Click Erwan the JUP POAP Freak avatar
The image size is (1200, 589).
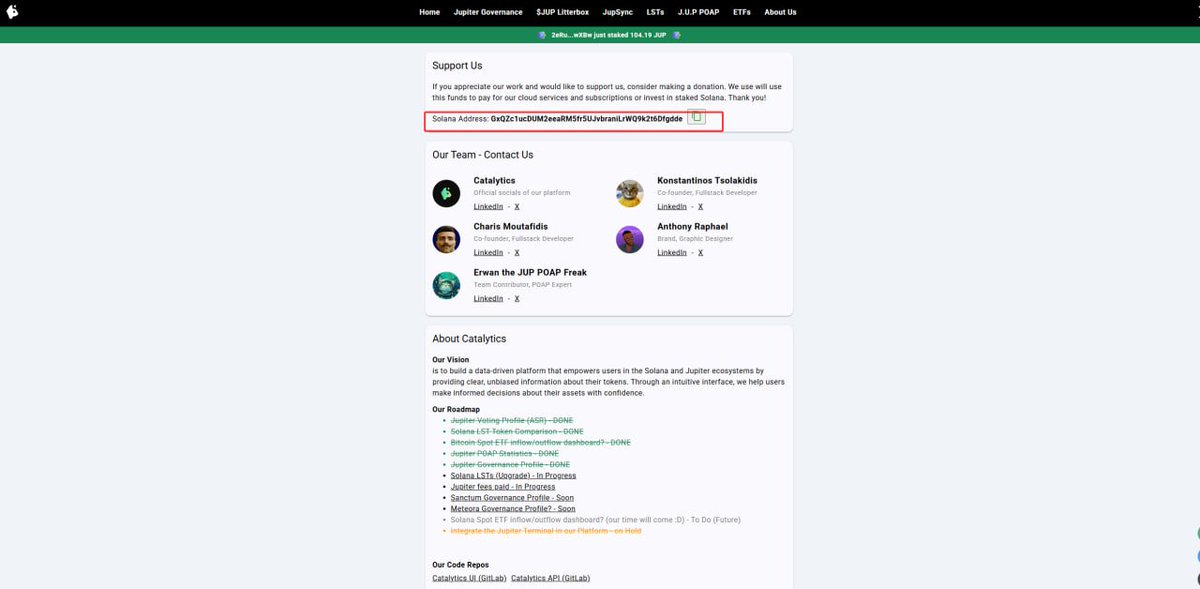pos(446,285)
